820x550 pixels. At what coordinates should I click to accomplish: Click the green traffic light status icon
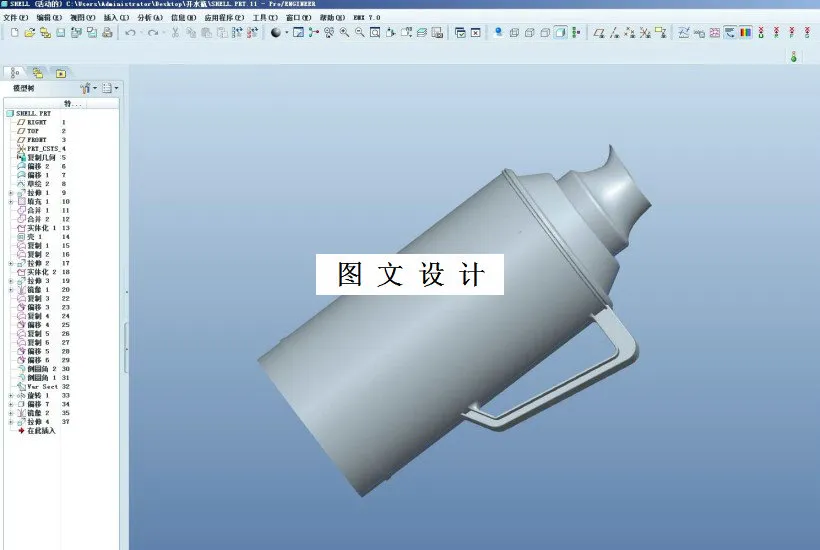coord(794,56)
